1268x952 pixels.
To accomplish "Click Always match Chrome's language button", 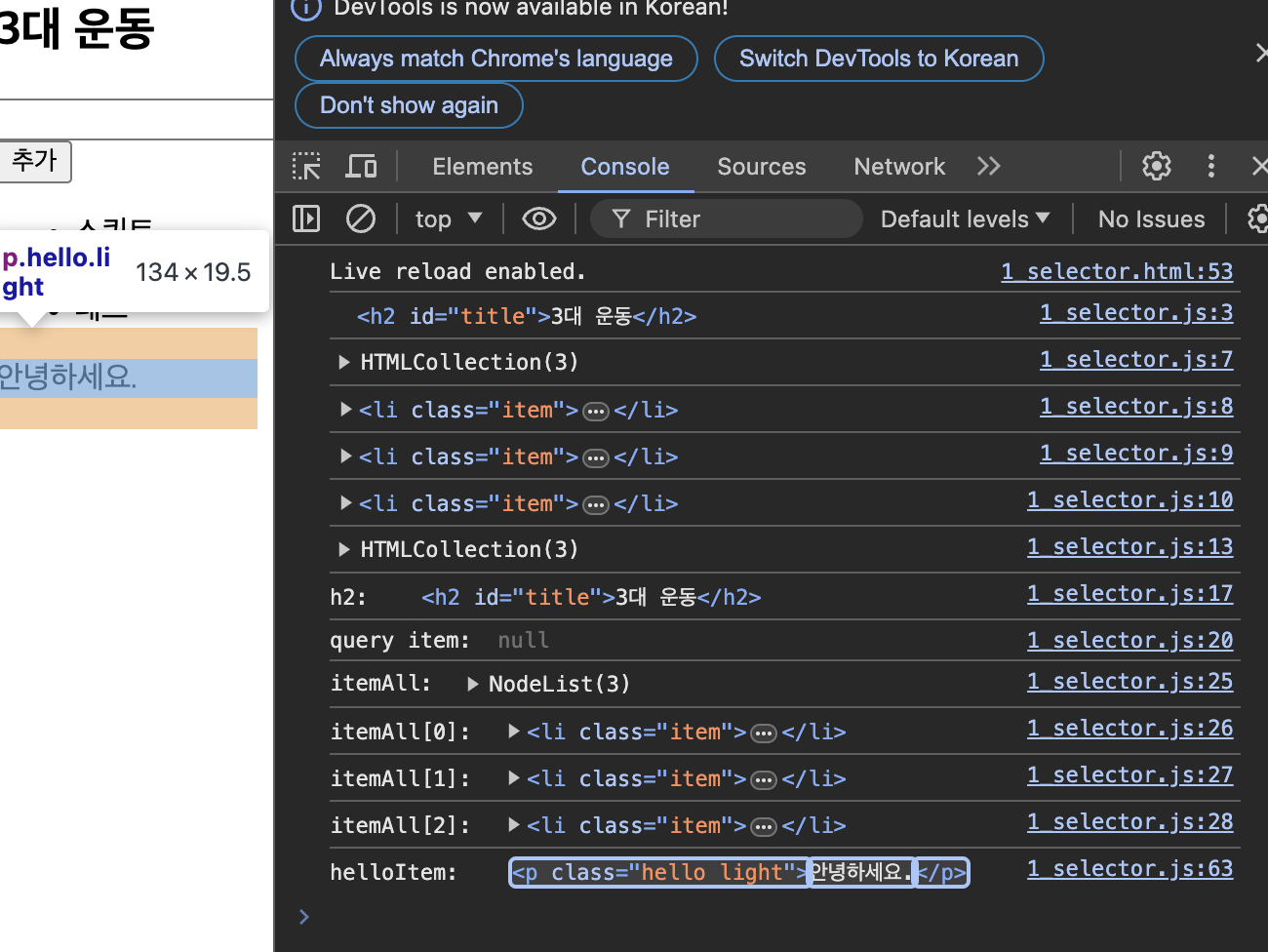I will (496, 59).
